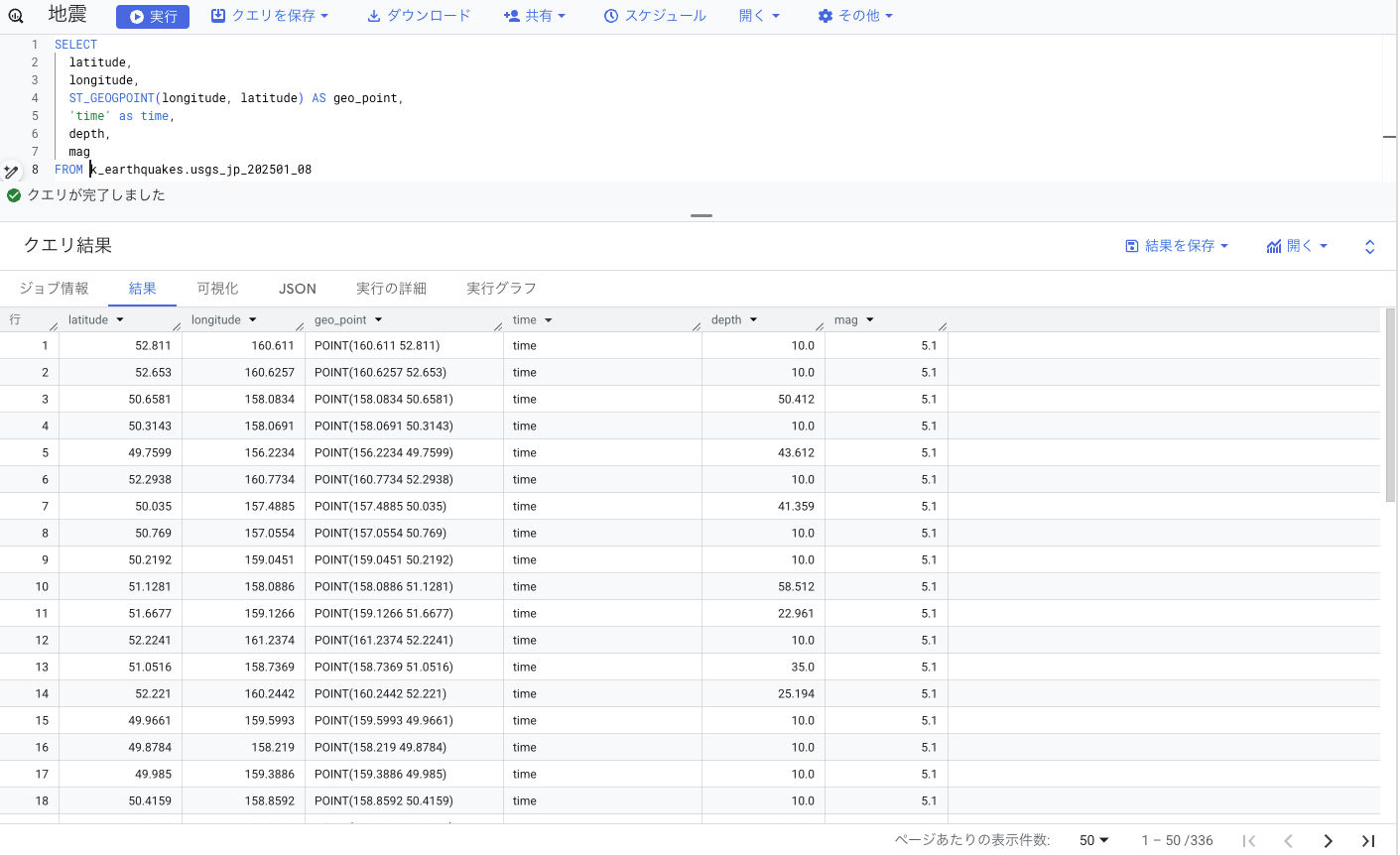Open the 実行の詳細 tab
1400x855 pixels.
pyautogui.click(x=391, y=289)
